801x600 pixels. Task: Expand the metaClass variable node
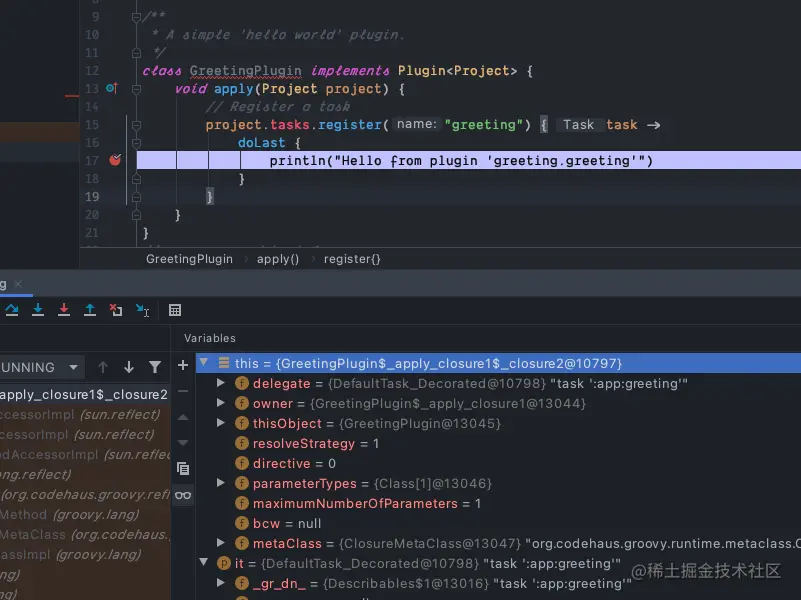pyautogui.click(x=221, y=543)
